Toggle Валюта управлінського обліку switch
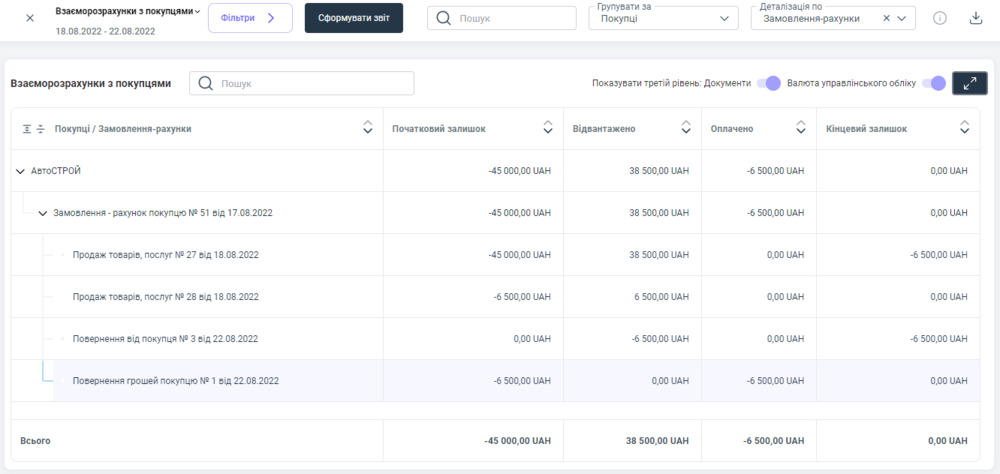 coord(933,84)
